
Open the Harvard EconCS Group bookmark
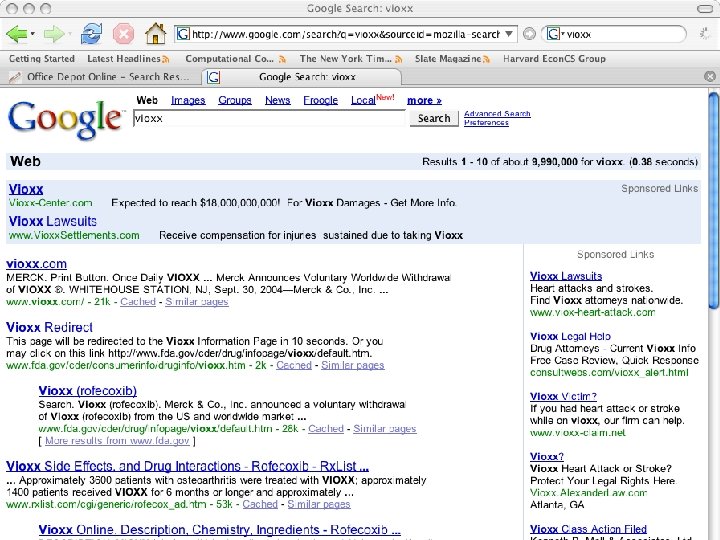[x=554, y=59]
